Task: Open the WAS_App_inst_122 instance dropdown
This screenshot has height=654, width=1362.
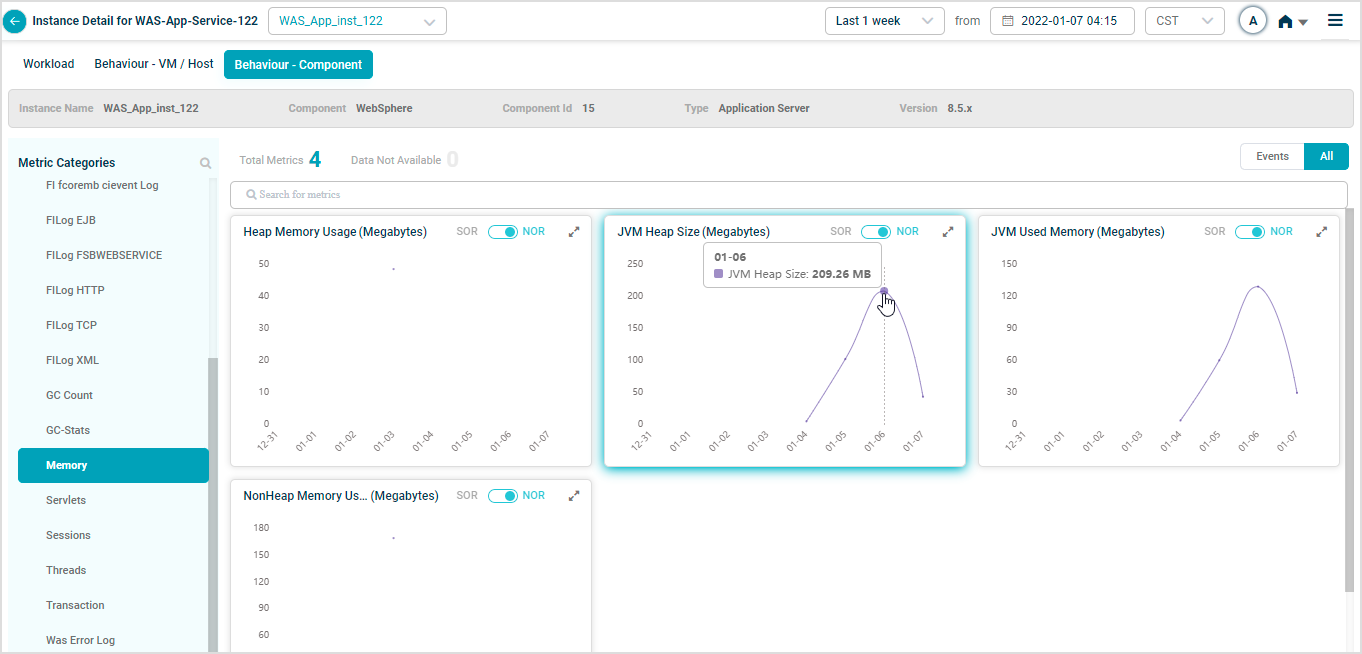Action: [x=357, y=21]
